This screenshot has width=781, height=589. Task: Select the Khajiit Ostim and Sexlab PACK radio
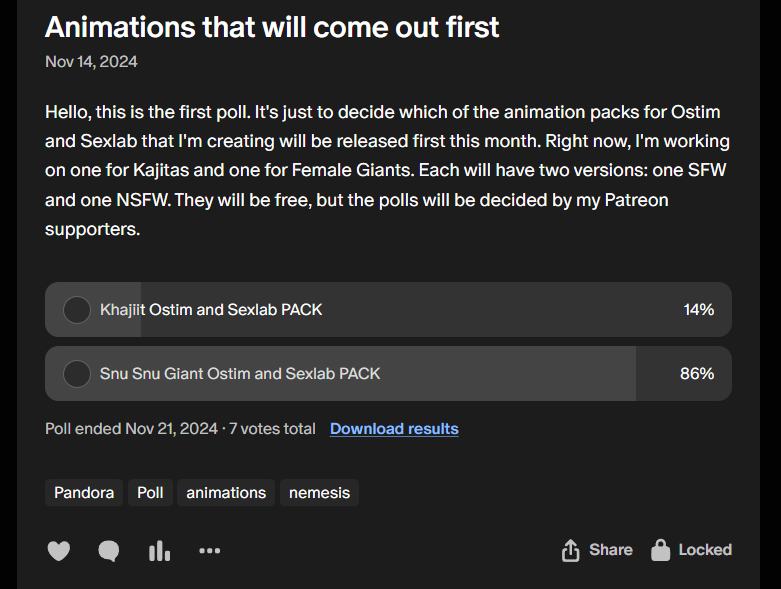[77, 310]
